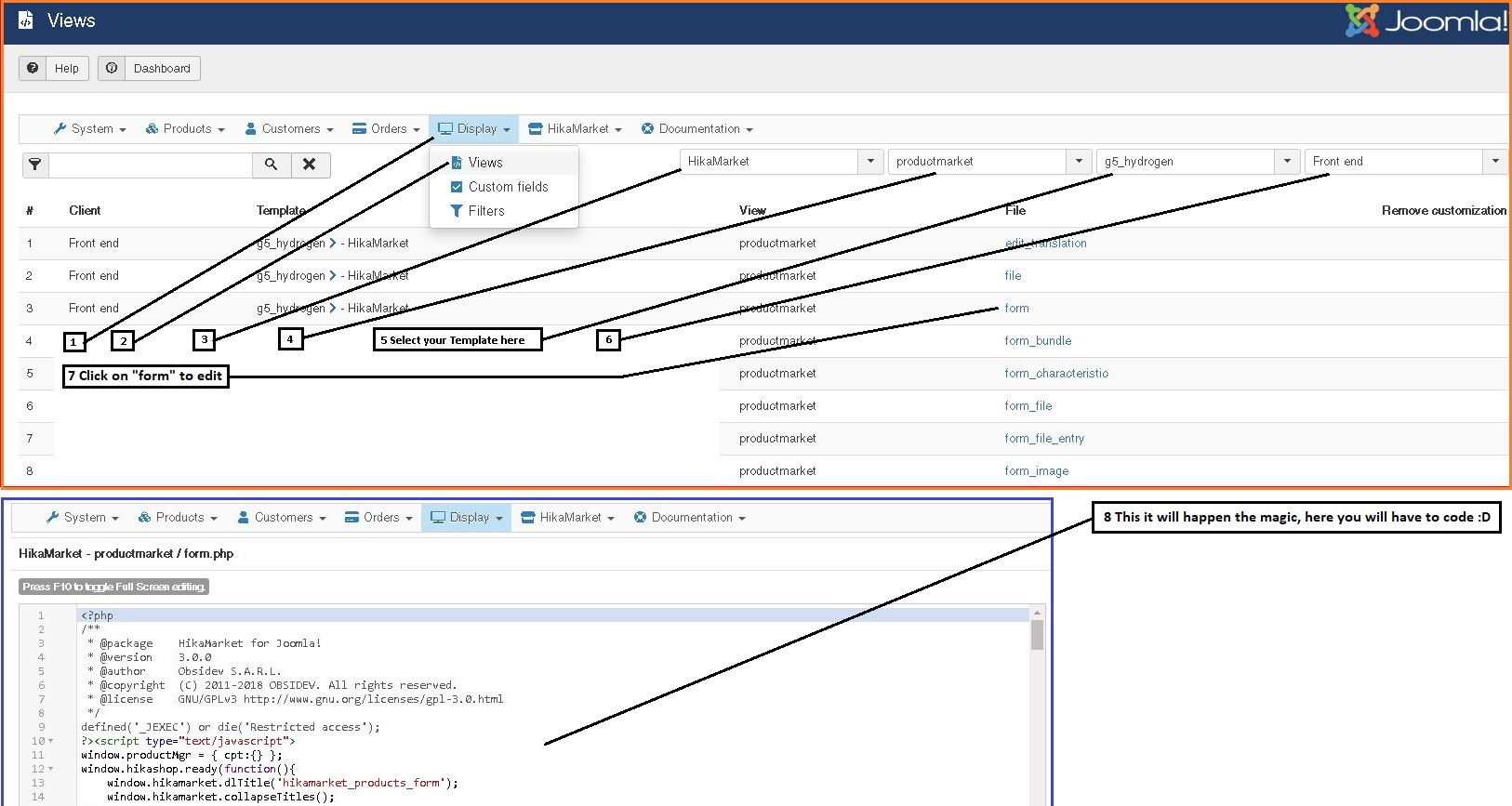Screen dimensions: 1512x806
Task: Click the "<?php" code line in the editor
Action: click(x=97, y=615)
